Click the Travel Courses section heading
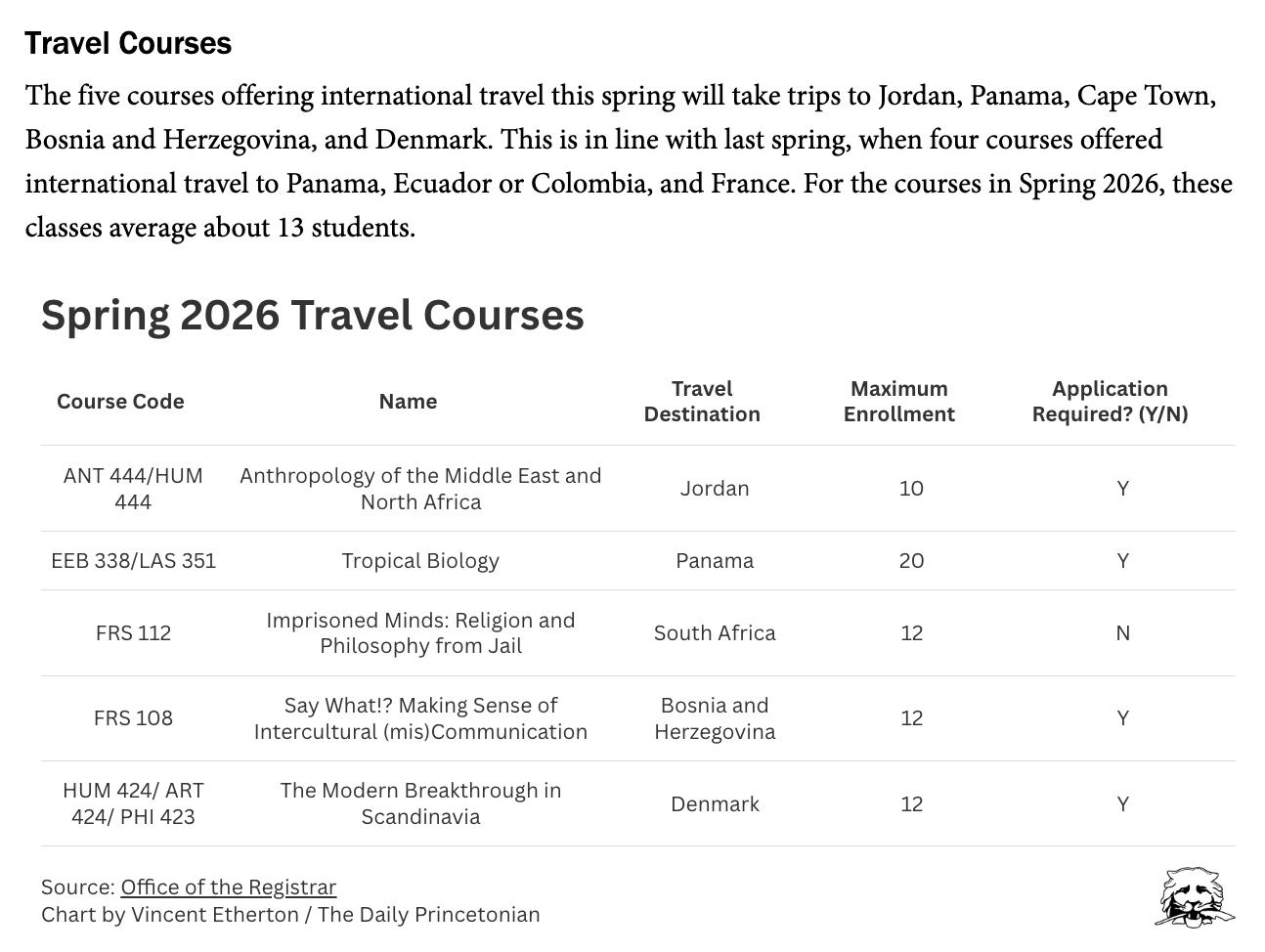1265x952 pixels. (x=128, y=43)
